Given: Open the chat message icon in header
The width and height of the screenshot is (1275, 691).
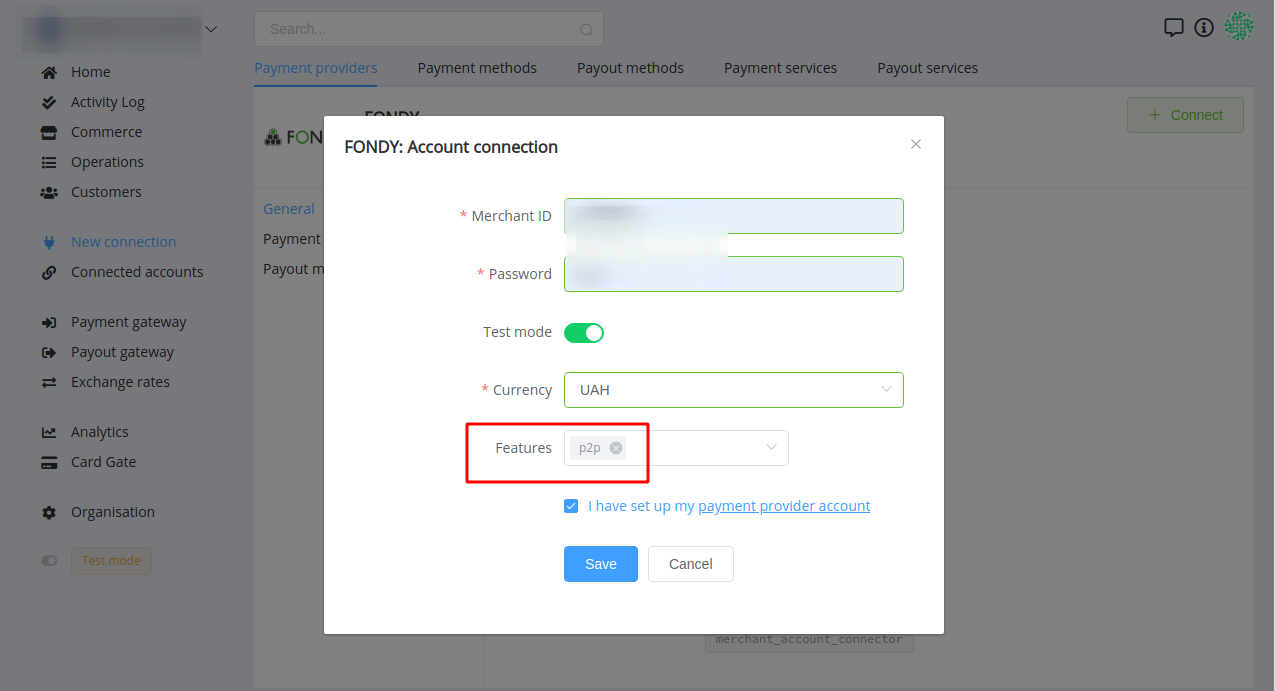Looking at the screenshot, I should [1174, 28].
